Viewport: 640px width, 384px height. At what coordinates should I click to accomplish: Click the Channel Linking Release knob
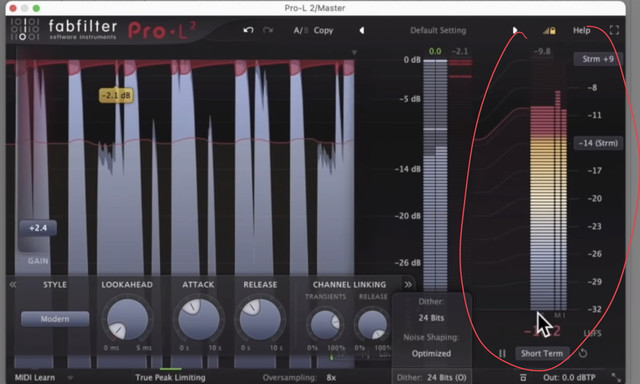(x=372, y=325)
